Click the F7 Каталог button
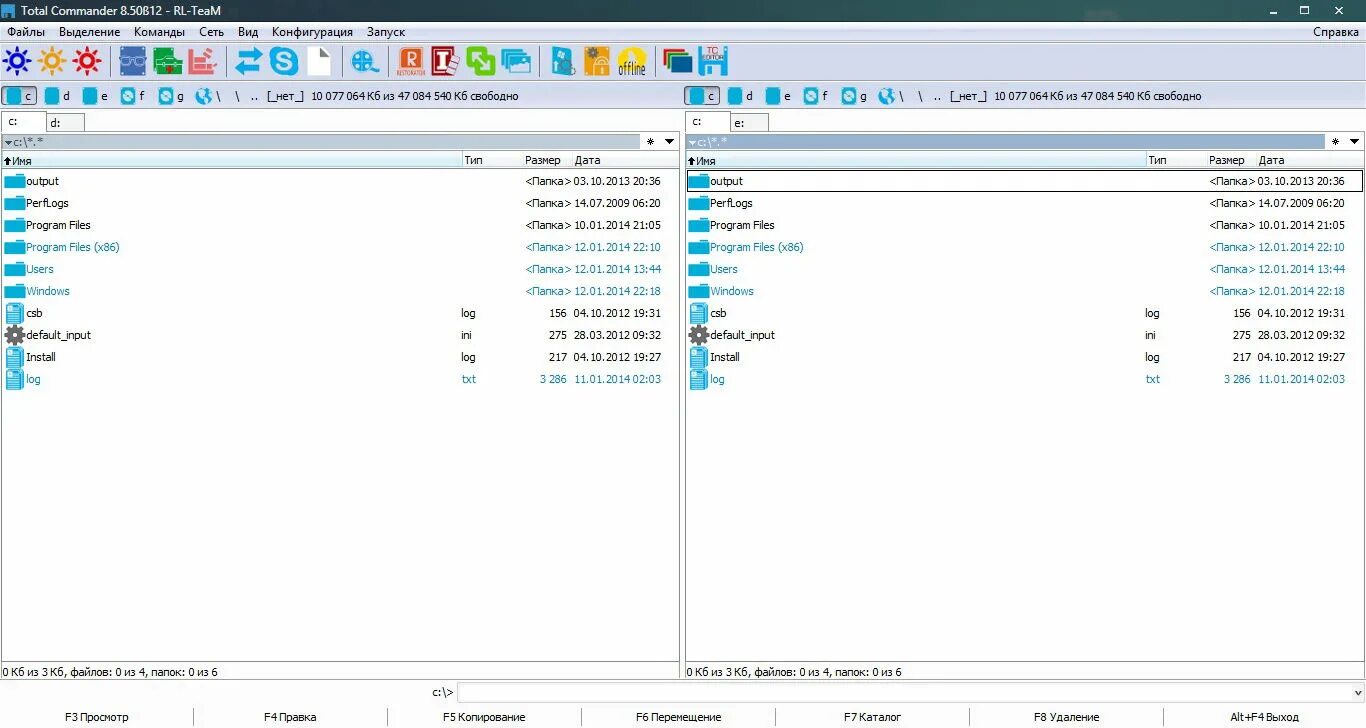The height and width of the screenshot is (728, 1366). tap(872, 717)
